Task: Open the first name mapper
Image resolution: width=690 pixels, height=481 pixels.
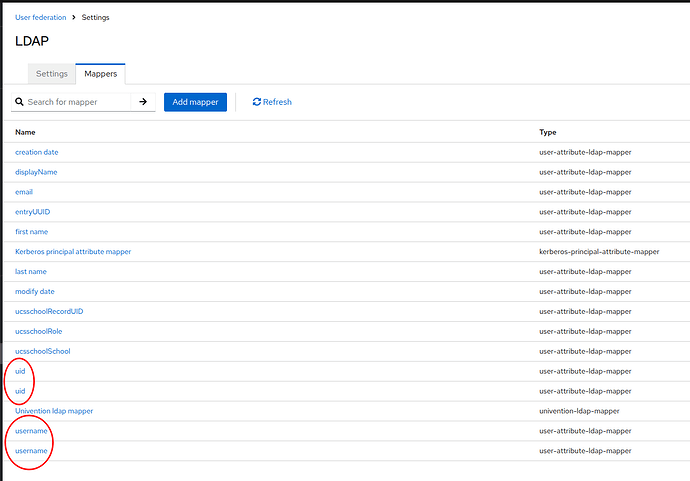Action: pyautogui.click(x=31, y=231)
